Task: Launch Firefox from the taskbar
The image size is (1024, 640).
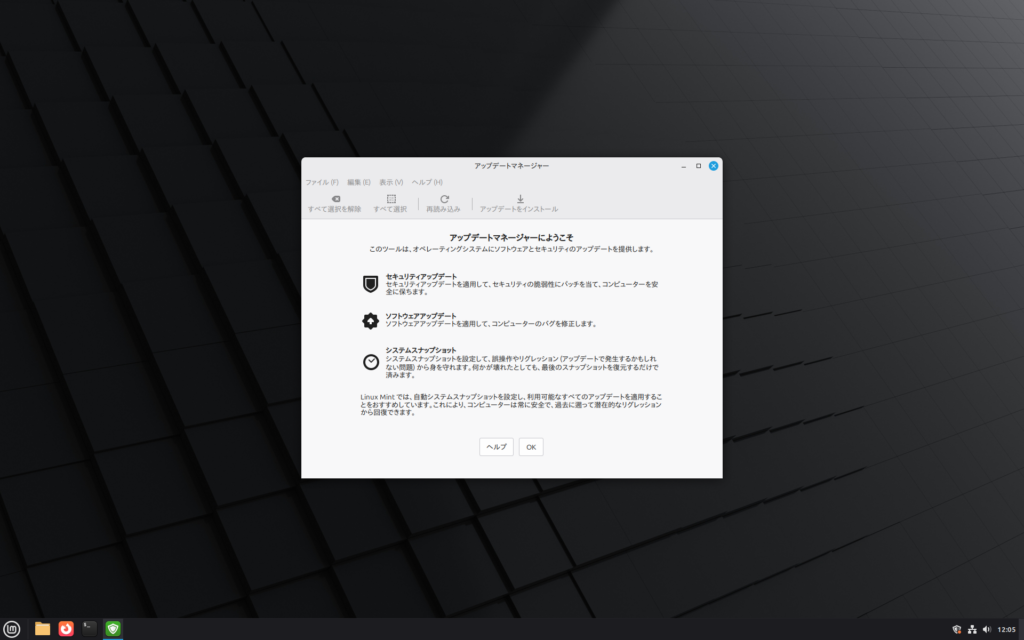Action: [66, 629]
